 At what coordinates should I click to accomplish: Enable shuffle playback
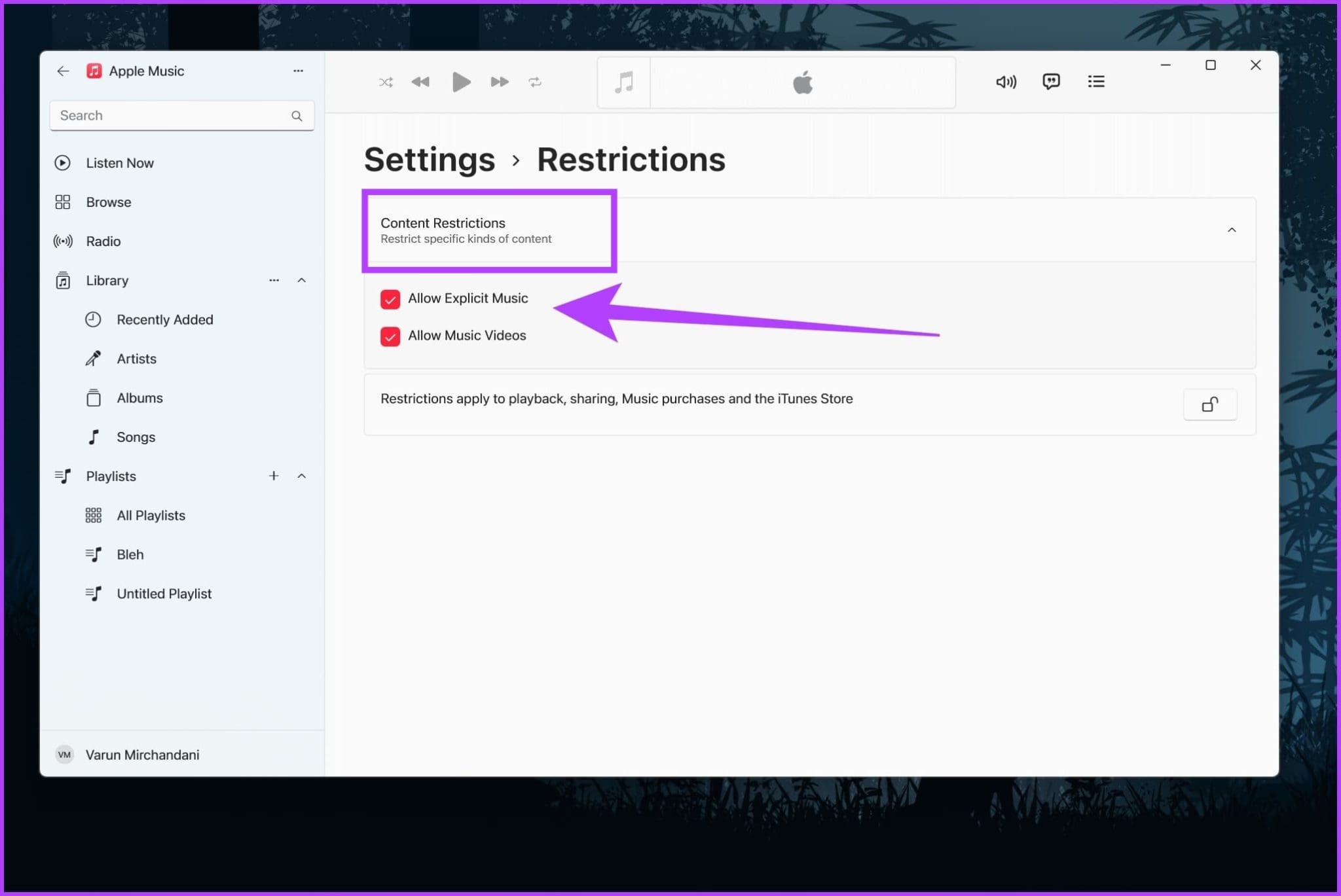point(386,82)
